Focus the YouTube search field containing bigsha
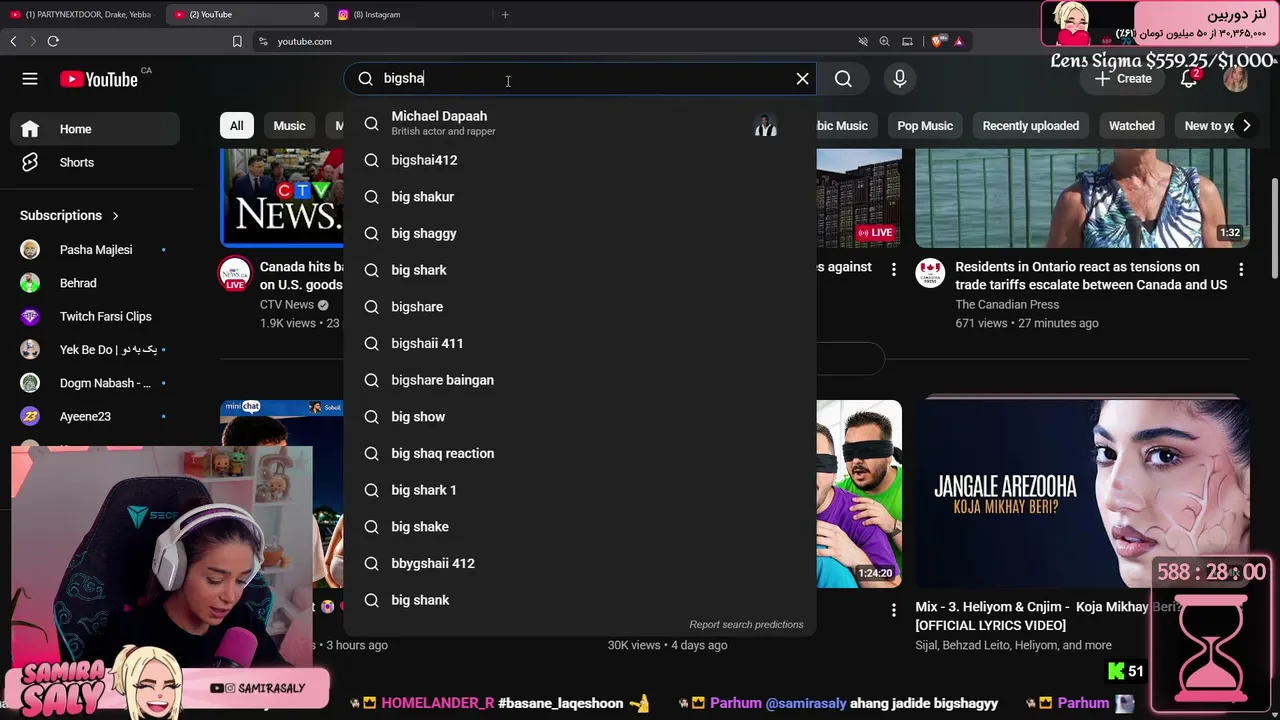Screen dimensions: 1280x720 click(x=580, y=79)
